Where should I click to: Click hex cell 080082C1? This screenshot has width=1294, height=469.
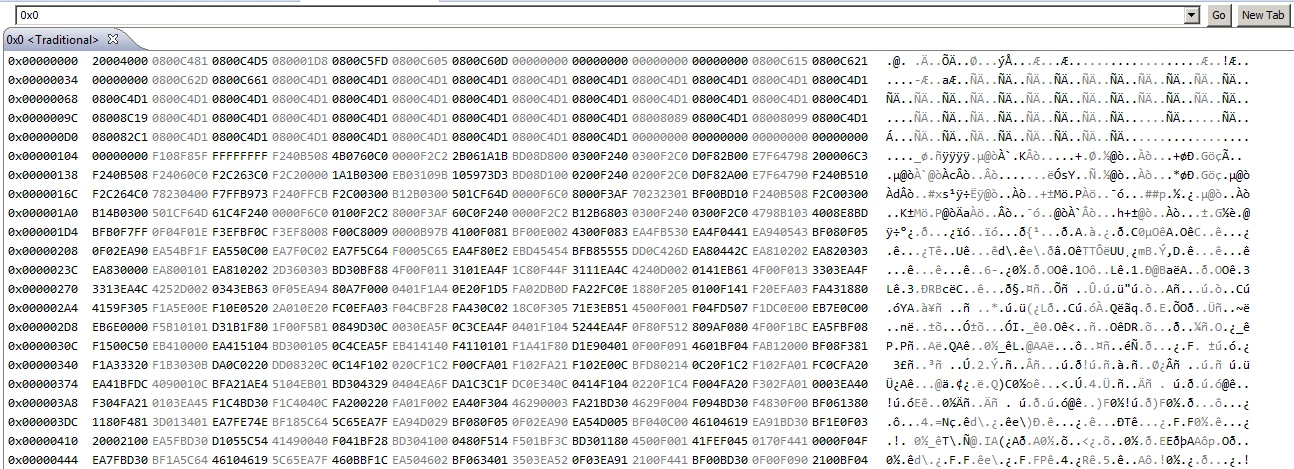119,137
